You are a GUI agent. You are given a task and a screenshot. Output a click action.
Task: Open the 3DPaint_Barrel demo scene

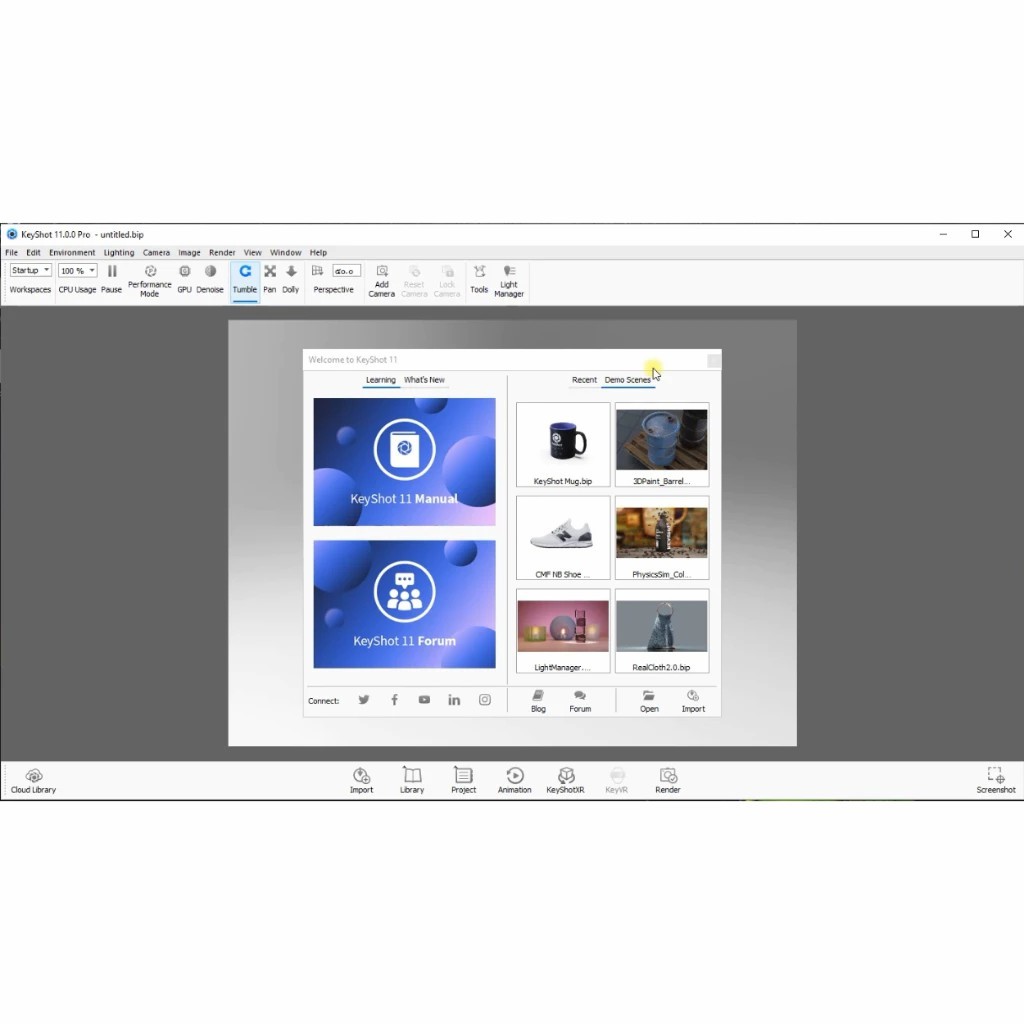click(x=662, y=445)
